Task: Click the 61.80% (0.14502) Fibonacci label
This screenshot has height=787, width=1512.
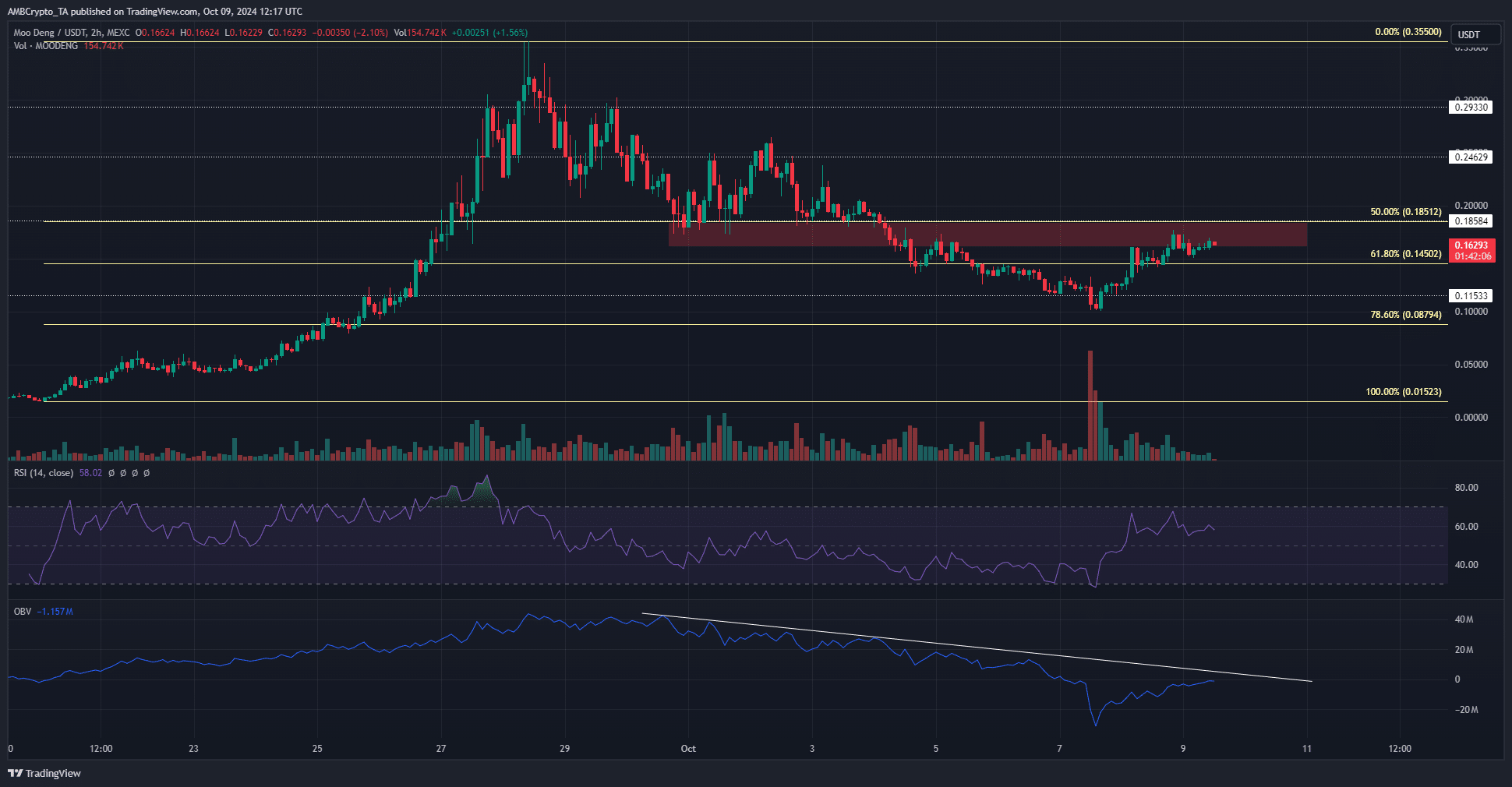Action: coord(1406,254)
